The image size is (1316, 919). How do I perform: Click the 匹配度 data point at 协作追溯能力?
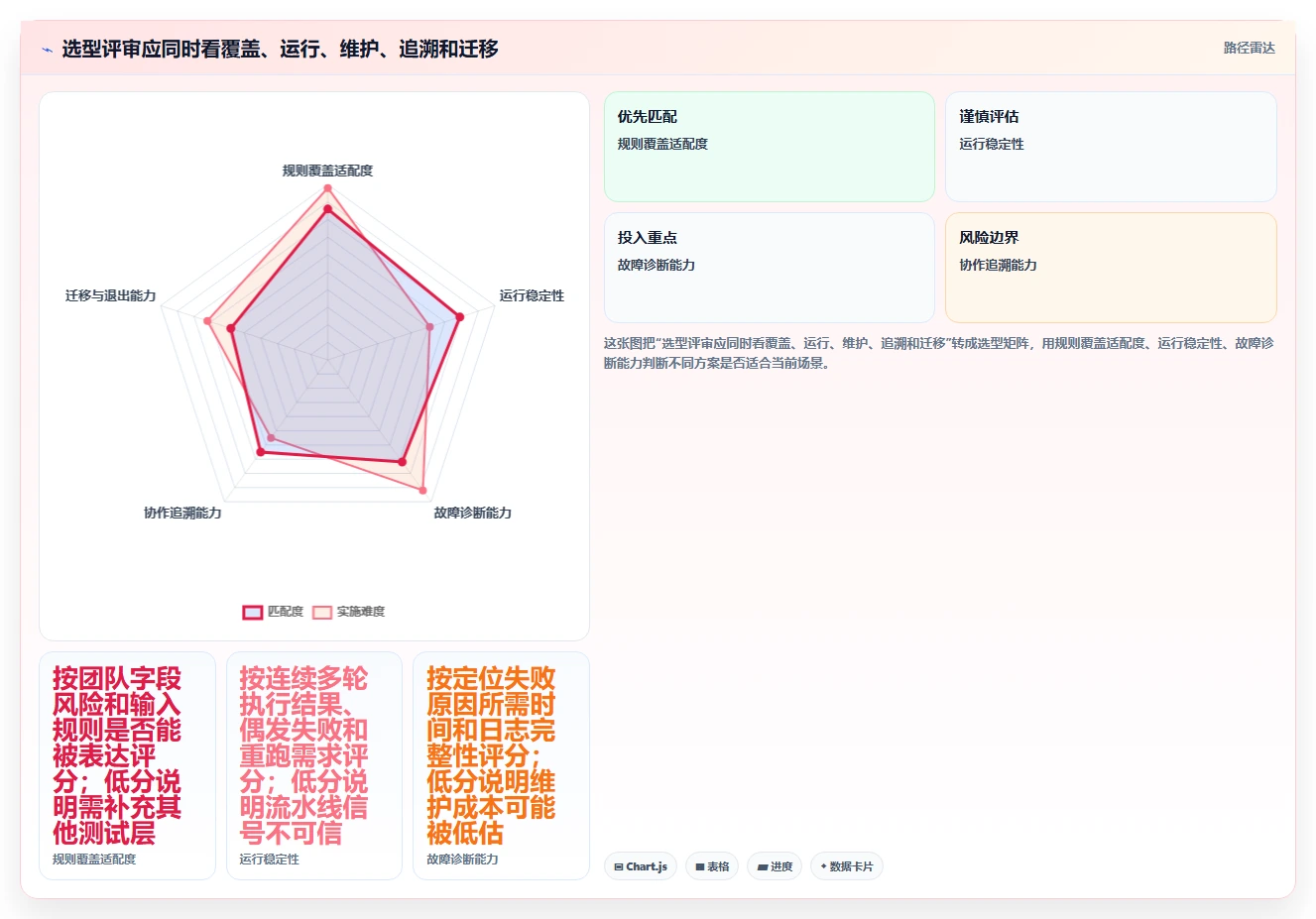(261, 452)
